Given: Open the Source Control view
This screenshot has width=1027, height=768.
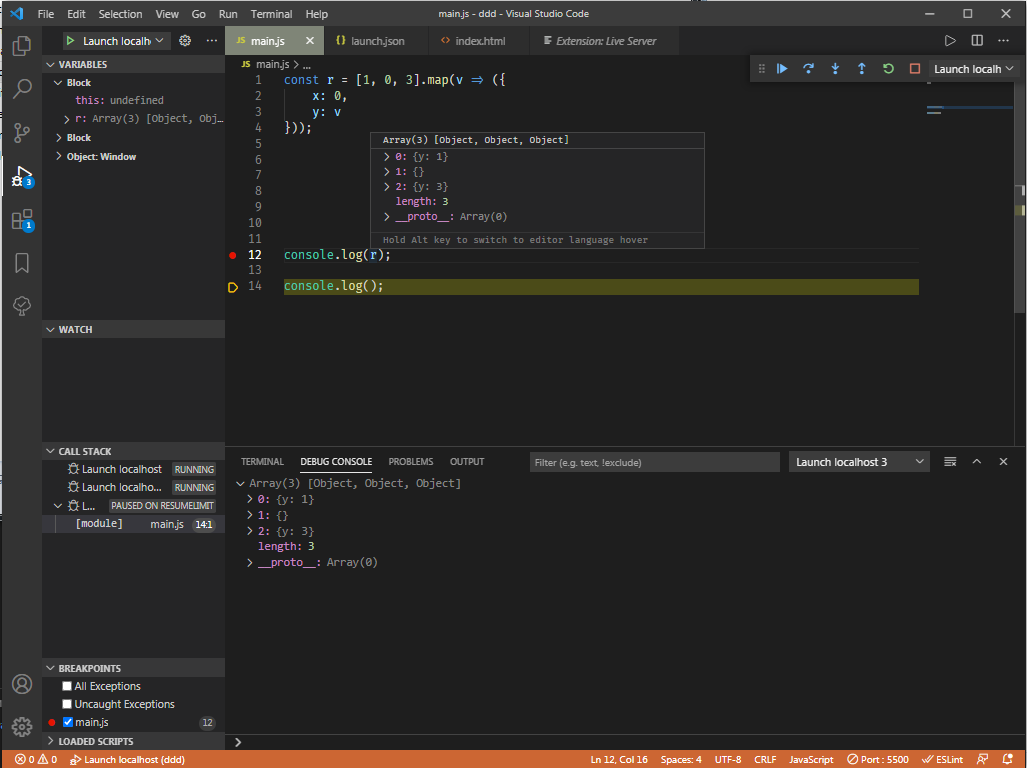Looking at the screenshot, I should (x=22, y=132).
